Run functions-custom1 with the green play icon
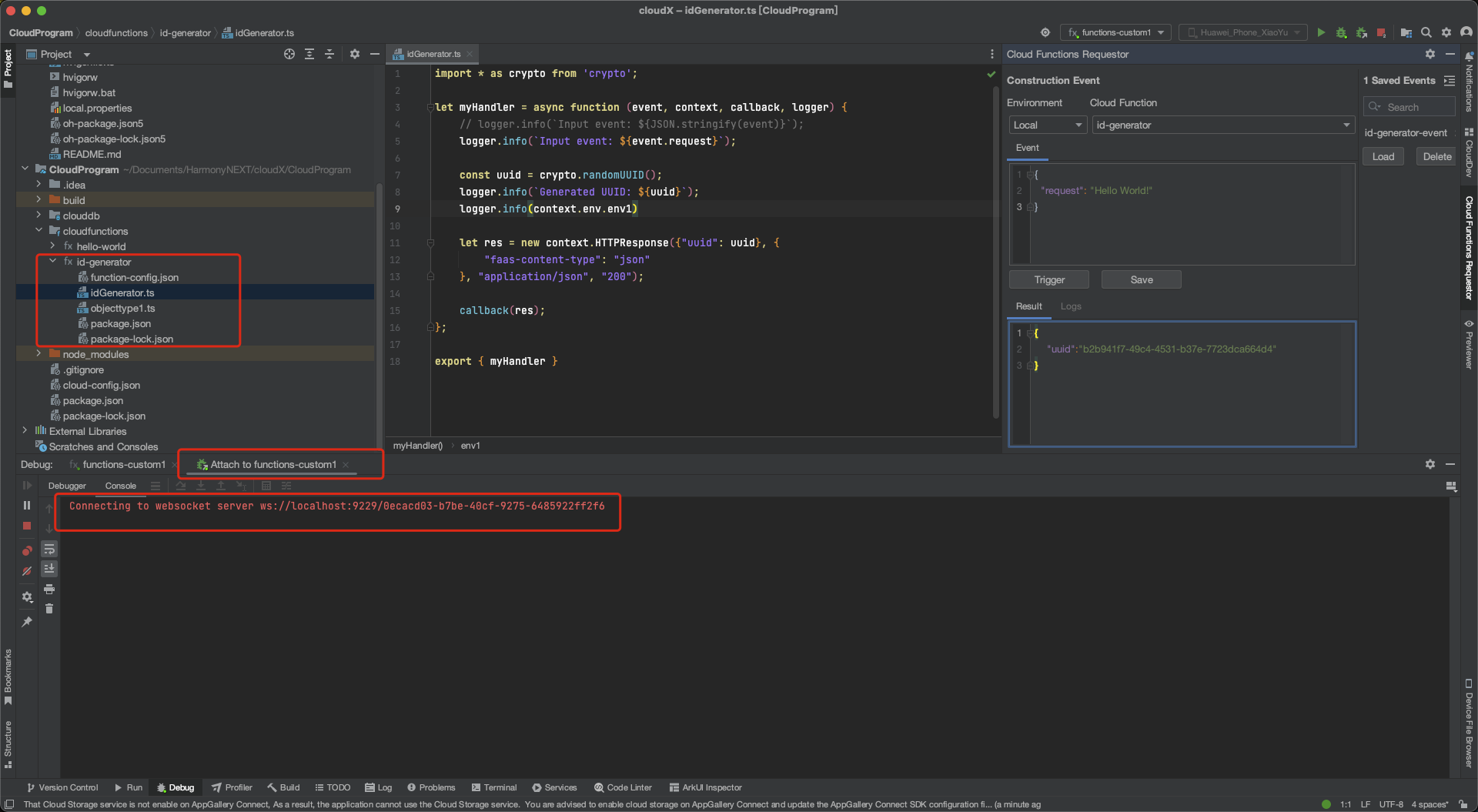 point(1321,32)
